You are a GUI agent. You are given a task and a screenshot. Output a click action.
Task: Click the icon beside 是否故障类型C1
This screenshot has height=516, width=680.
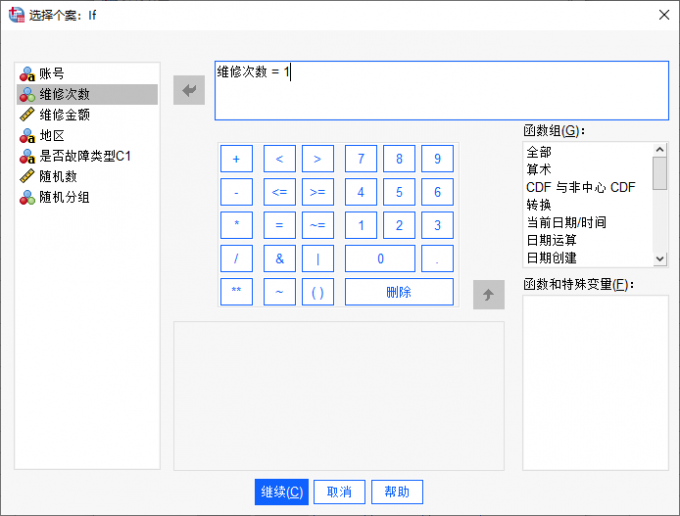[x=27, y=156]
